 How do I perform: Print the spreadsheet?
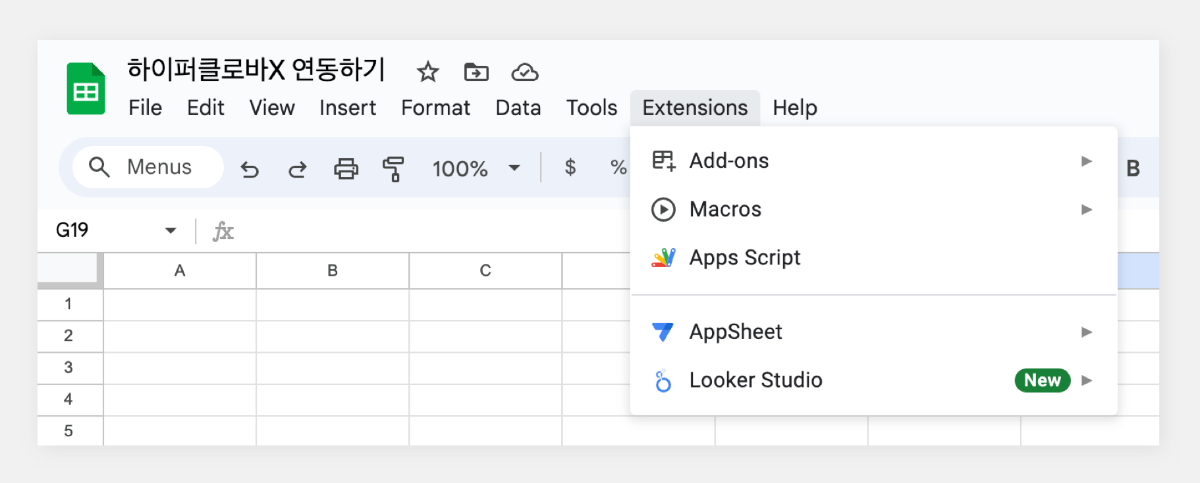(x=346, y=169)
